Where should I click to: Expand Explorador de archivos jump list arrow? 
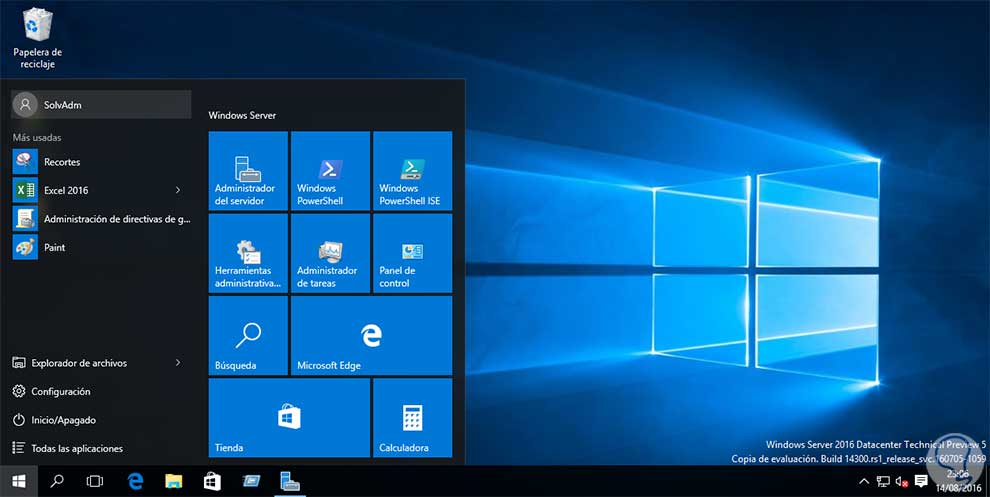click(x=178, y=362)
